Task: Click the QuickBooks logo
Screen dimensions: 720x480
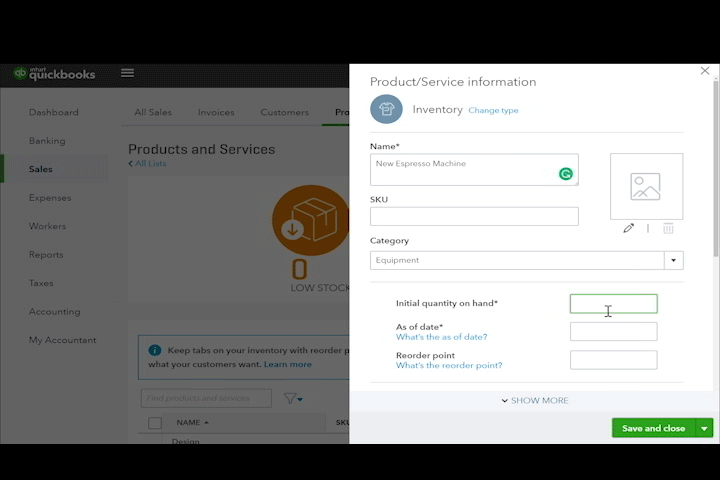Action: 55,73
